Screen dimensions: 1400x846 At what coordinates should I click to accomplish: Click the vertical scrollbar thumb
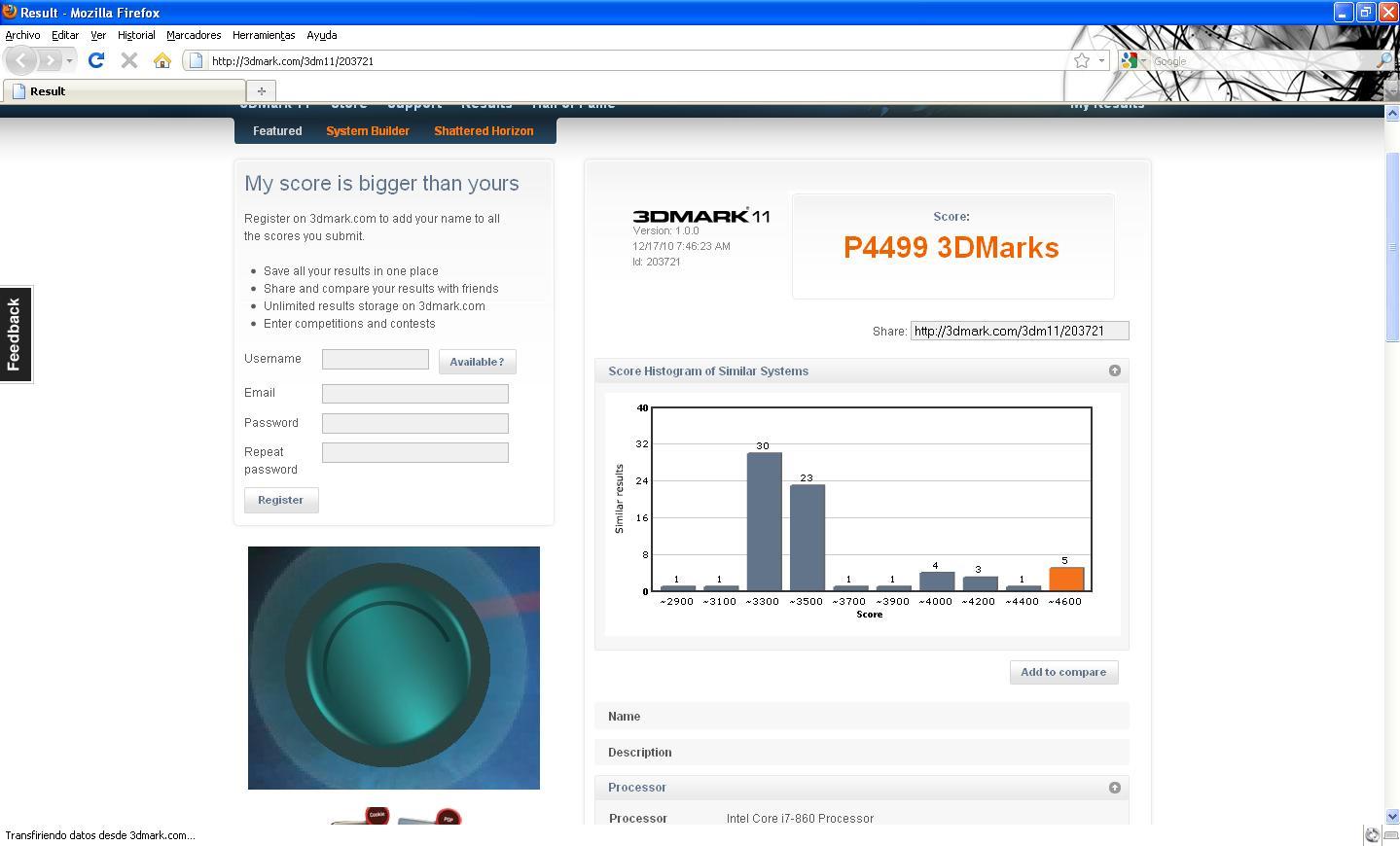(1392, 247)
